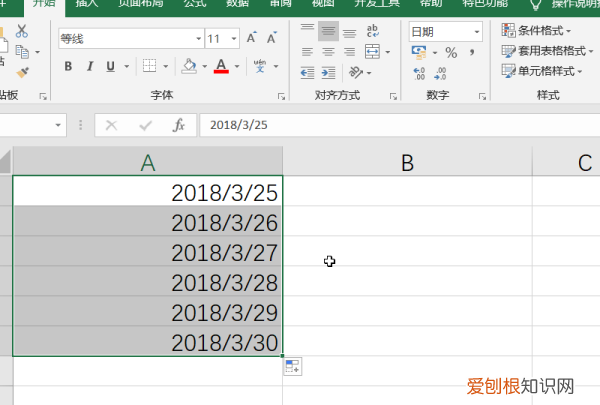This screenshot has width=600, height=405.
Task: Click the light bulb Tell Me icon
Action: (535, 5)
